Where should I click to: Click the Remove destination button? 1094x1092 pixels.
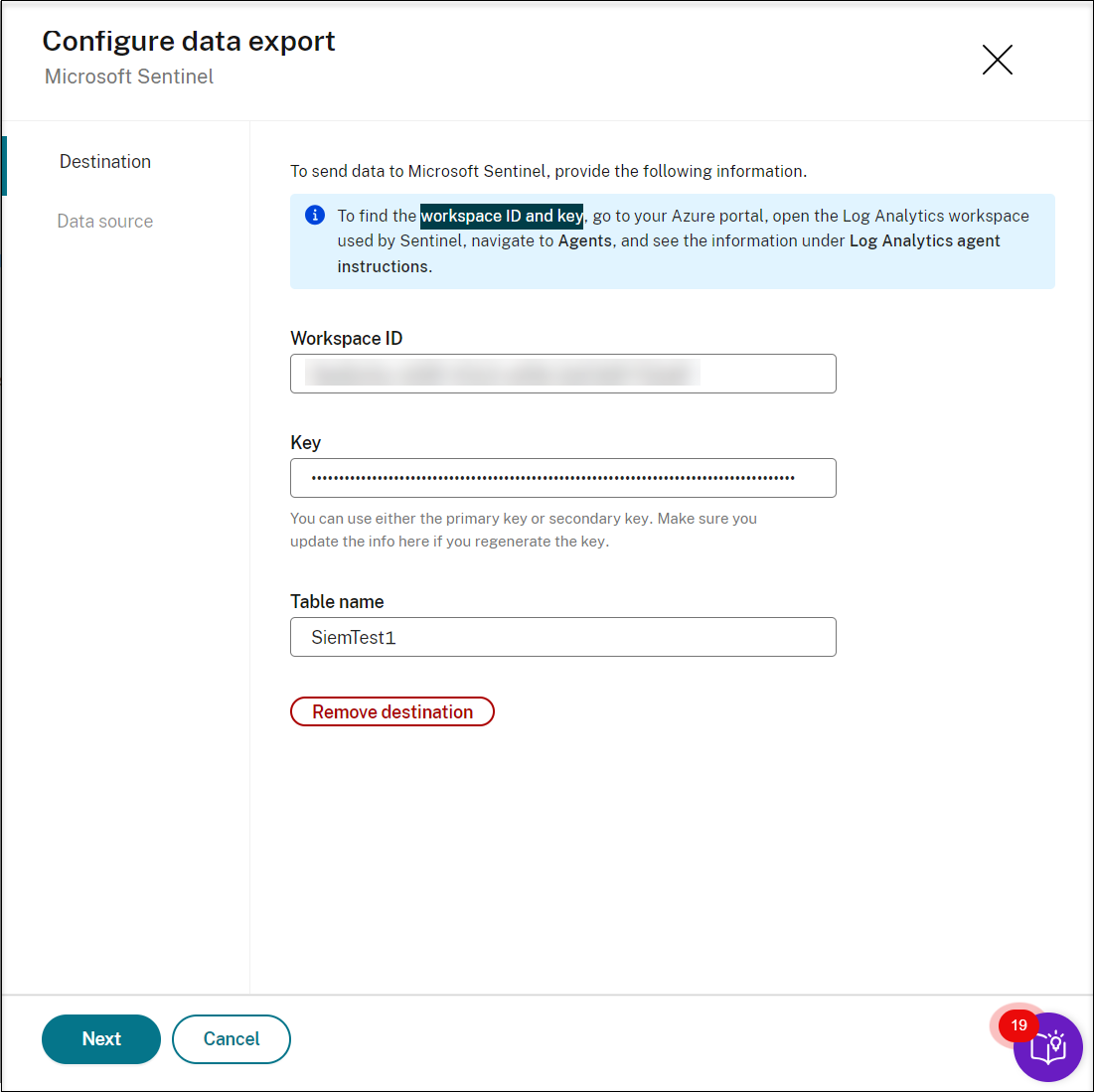click(x=392, y=711)
